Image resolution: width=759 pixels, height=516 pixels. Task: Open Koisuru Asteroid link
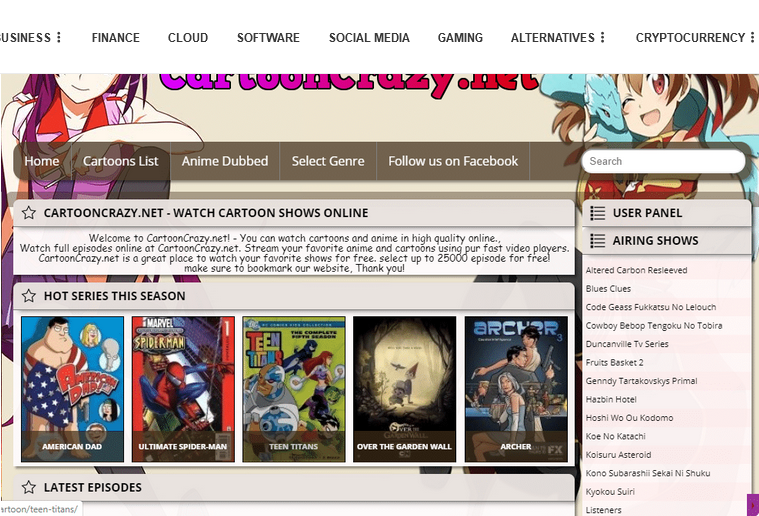(618, 455)
